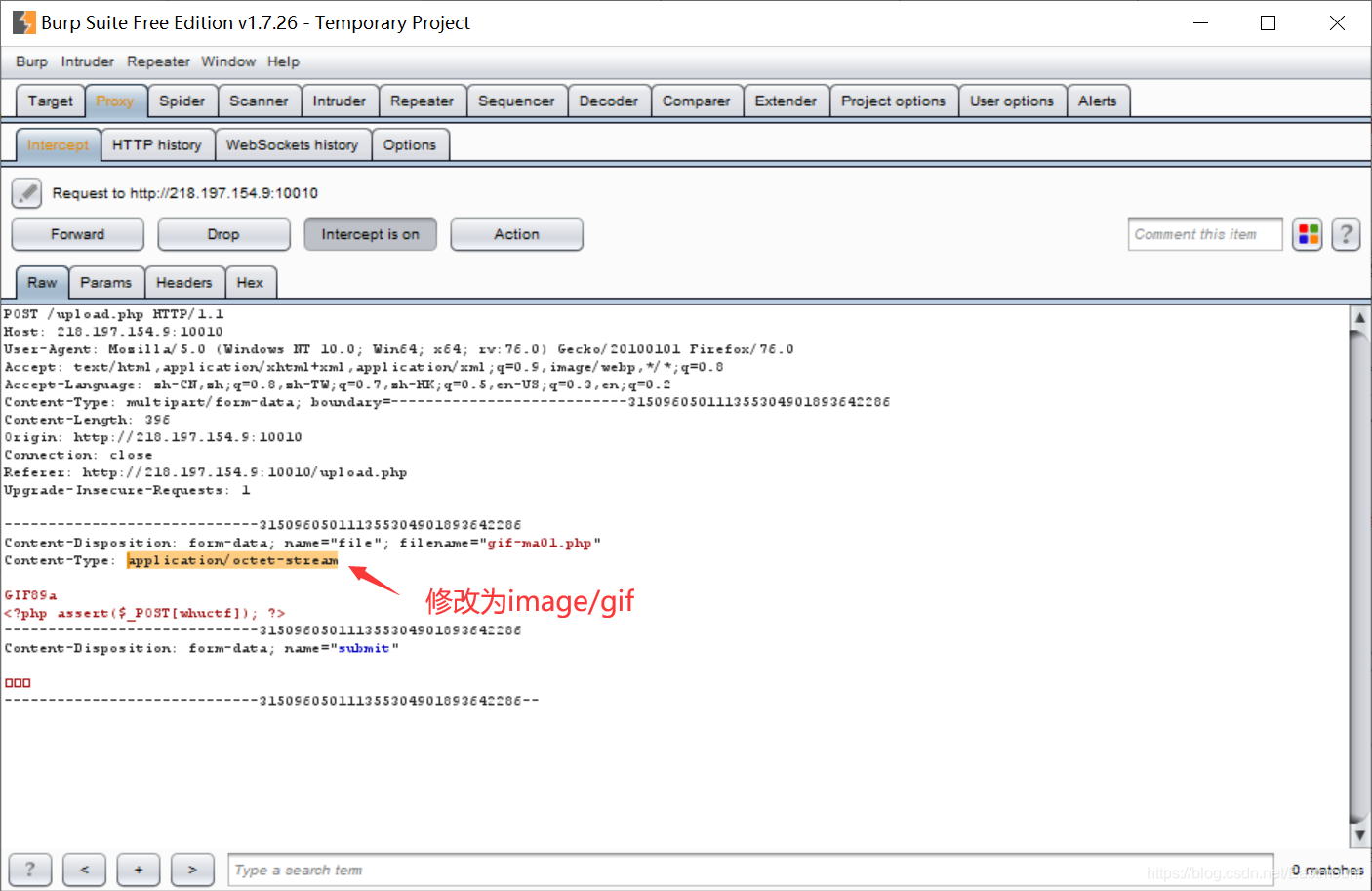Click the GIF89a payload line
The height and width of the screenshot is (891, 1372).
coord(31,595)
